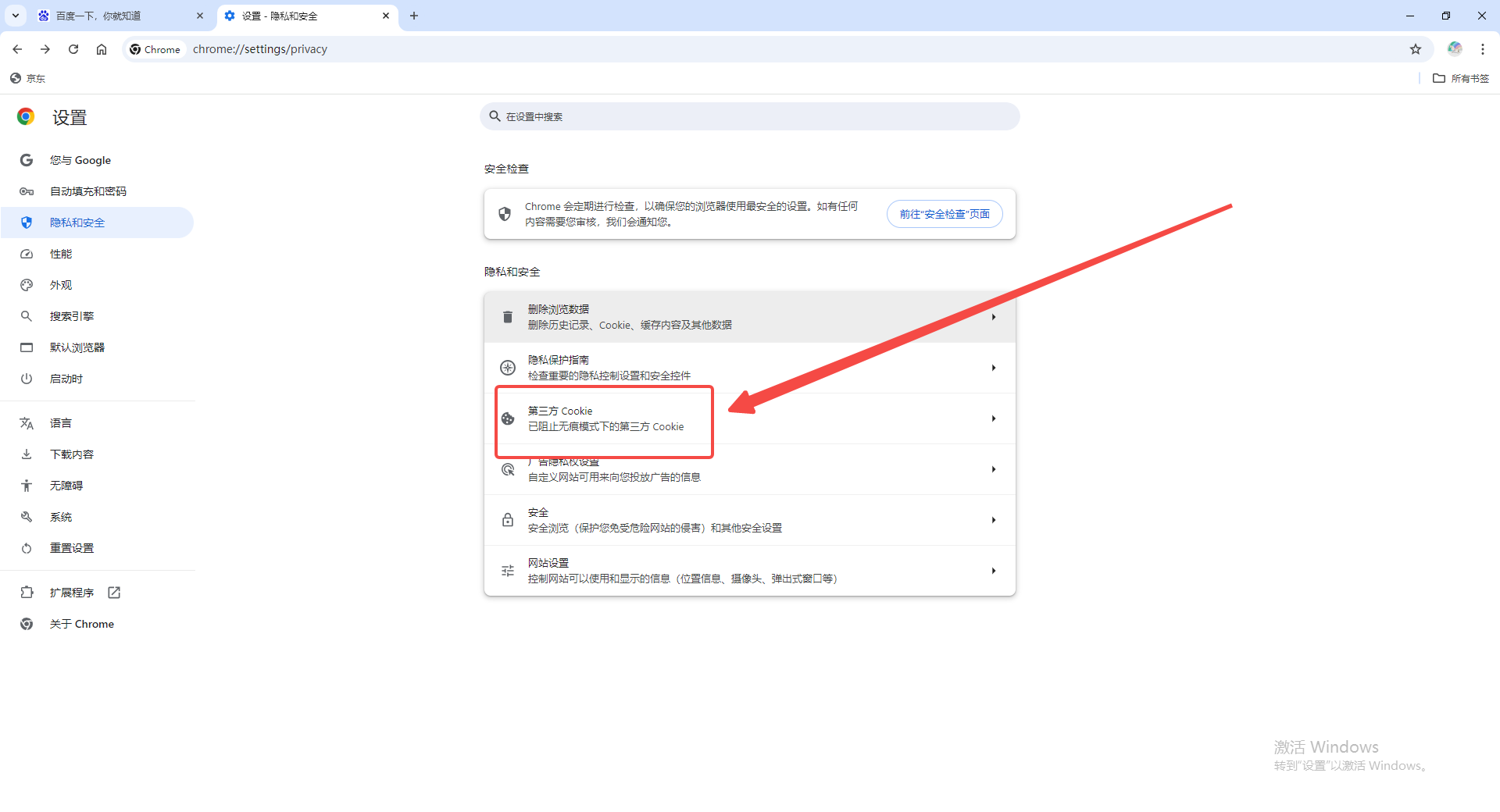Open a new tab with plus button
This screenshot has height=812, width=1500.
tap(414, 16)
